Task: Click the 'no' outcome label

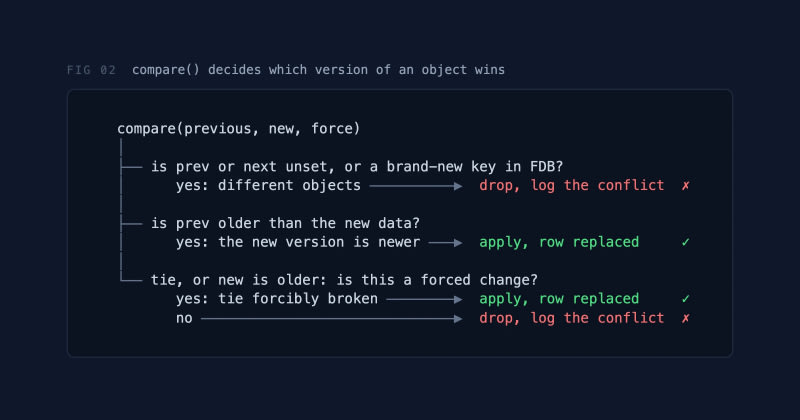Action: [184, 318]
